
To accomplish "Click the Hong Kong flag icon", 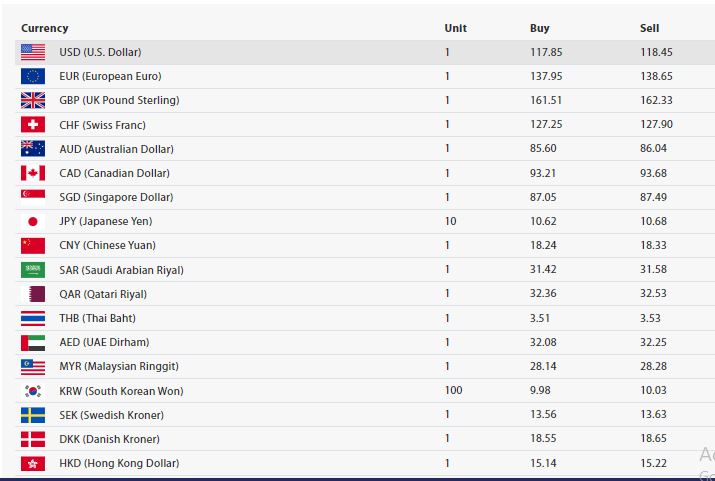I will 33,463.
